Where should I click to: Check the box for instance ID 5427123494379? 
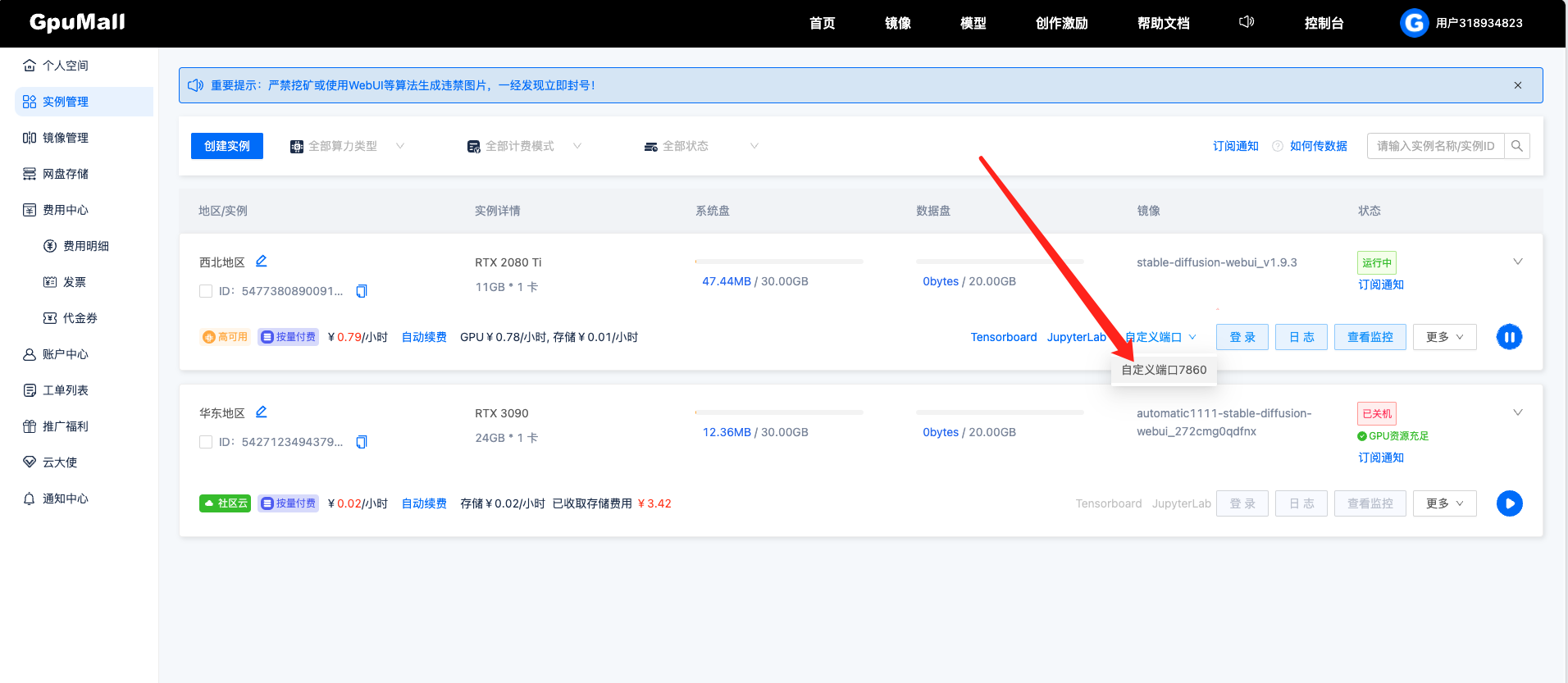coord(206,442)
